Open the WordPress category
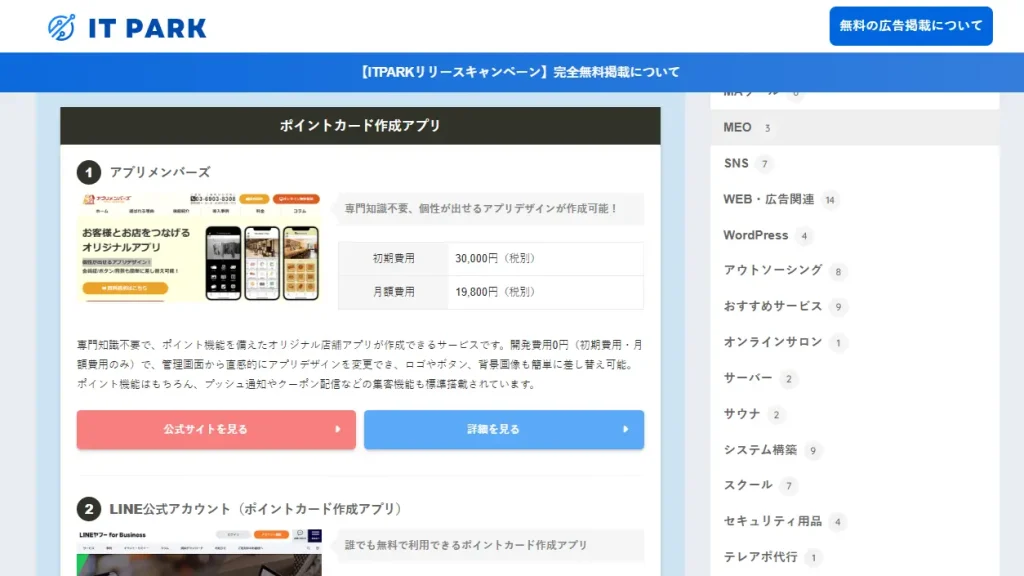 pos(854,235)
